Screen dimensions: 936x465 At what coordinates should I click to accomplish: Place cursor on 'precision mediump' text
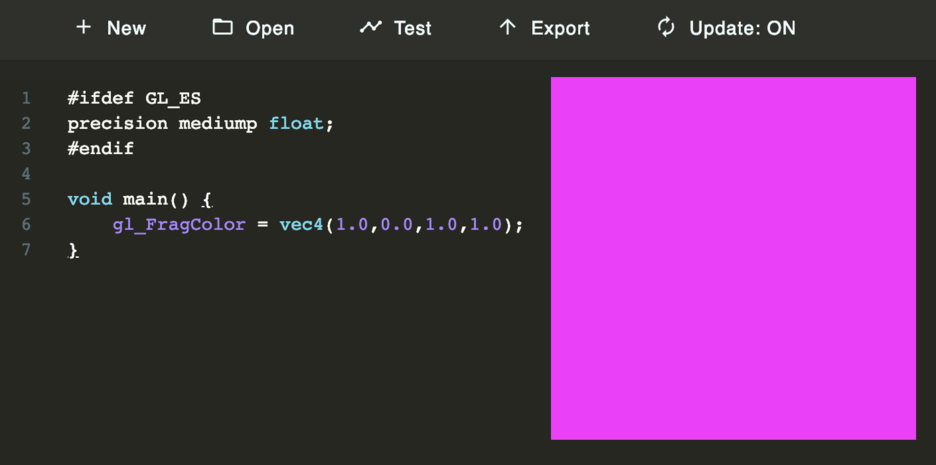162,124
